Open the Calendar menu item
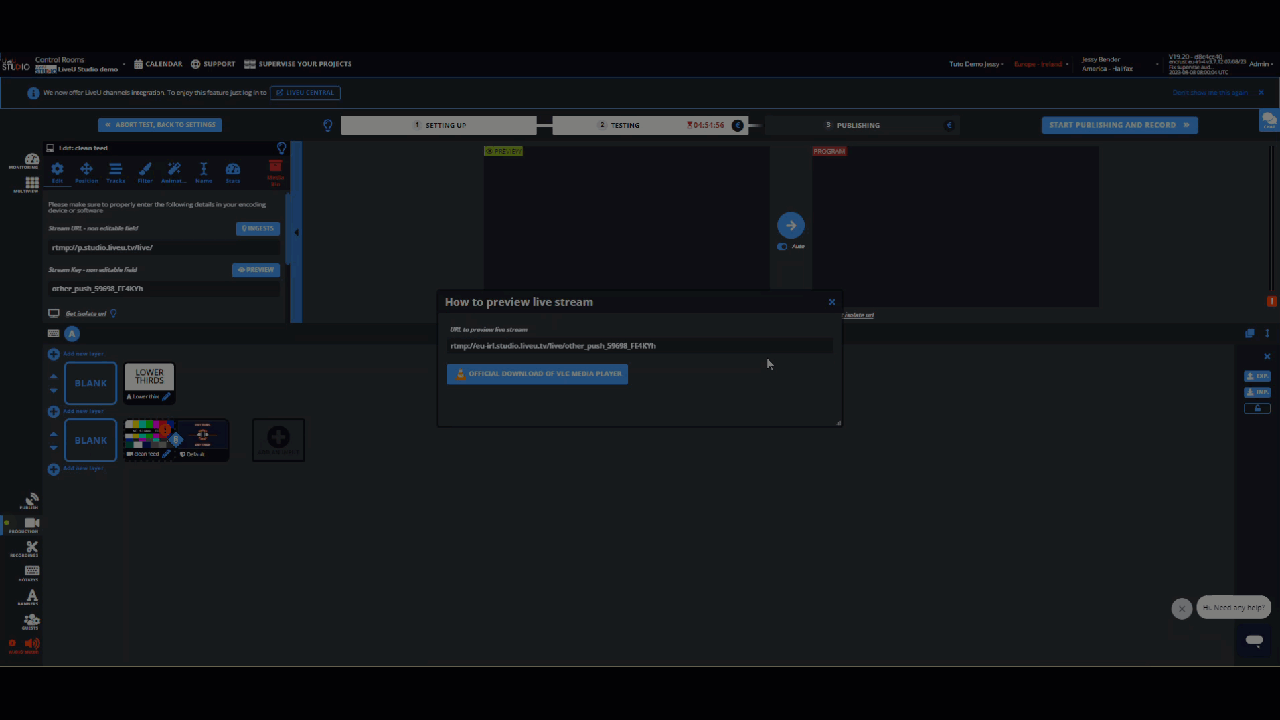Screen dimensions: 1280x720 [158, 64]
